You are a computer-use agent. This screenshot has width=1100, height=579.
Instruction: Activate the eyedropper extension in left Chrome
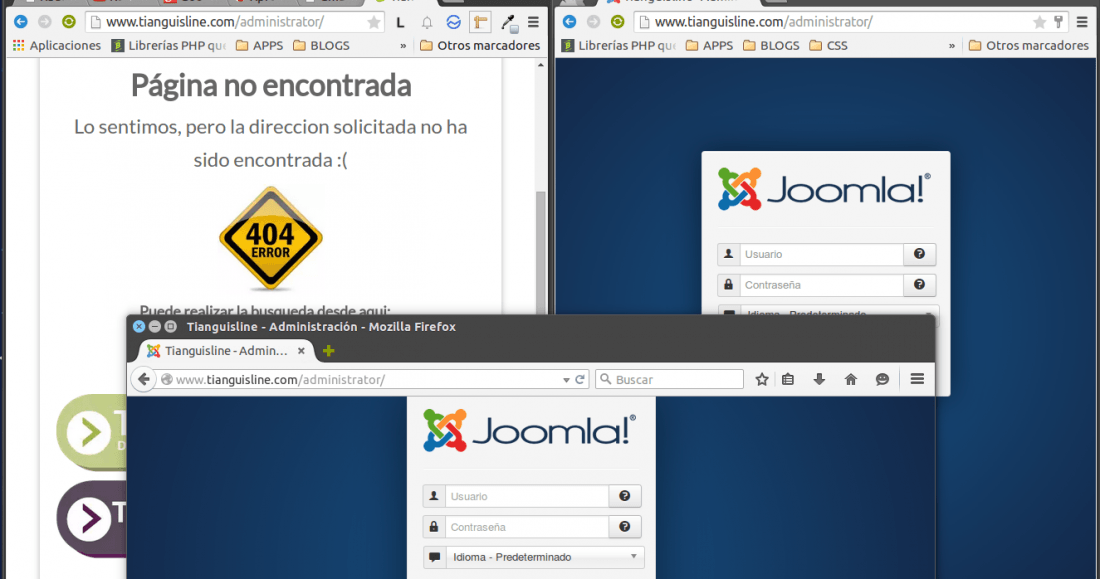pyautogui.click(x=509, y=23)
